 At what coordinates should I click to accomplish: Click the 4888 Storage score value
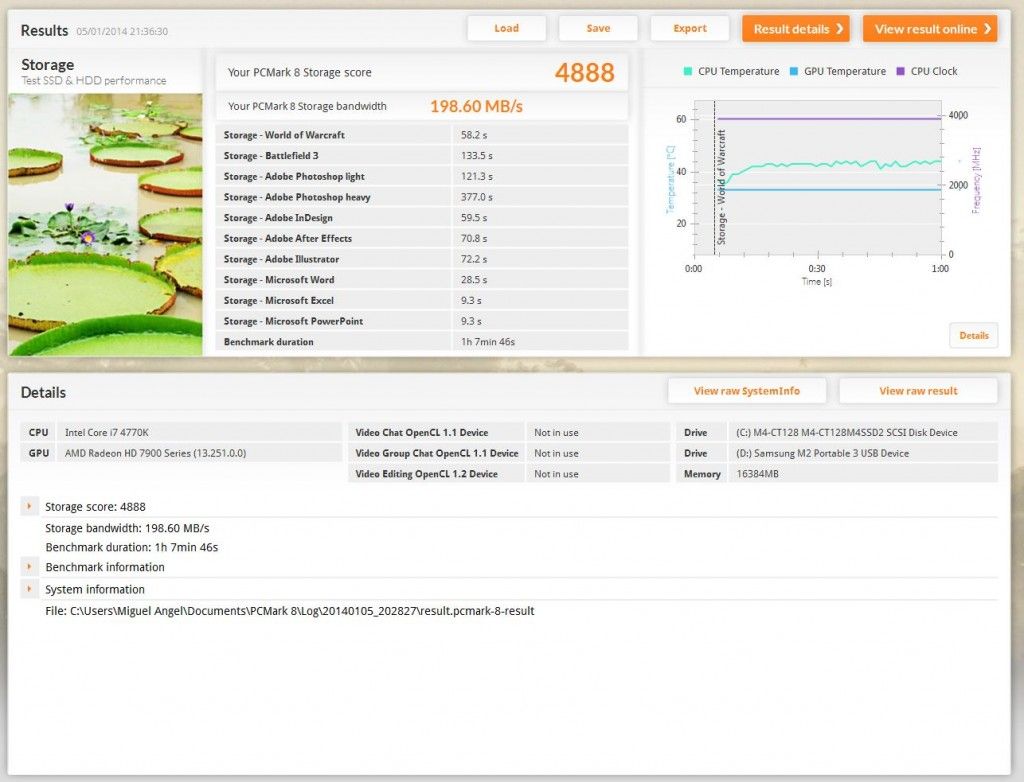point(584,73)
